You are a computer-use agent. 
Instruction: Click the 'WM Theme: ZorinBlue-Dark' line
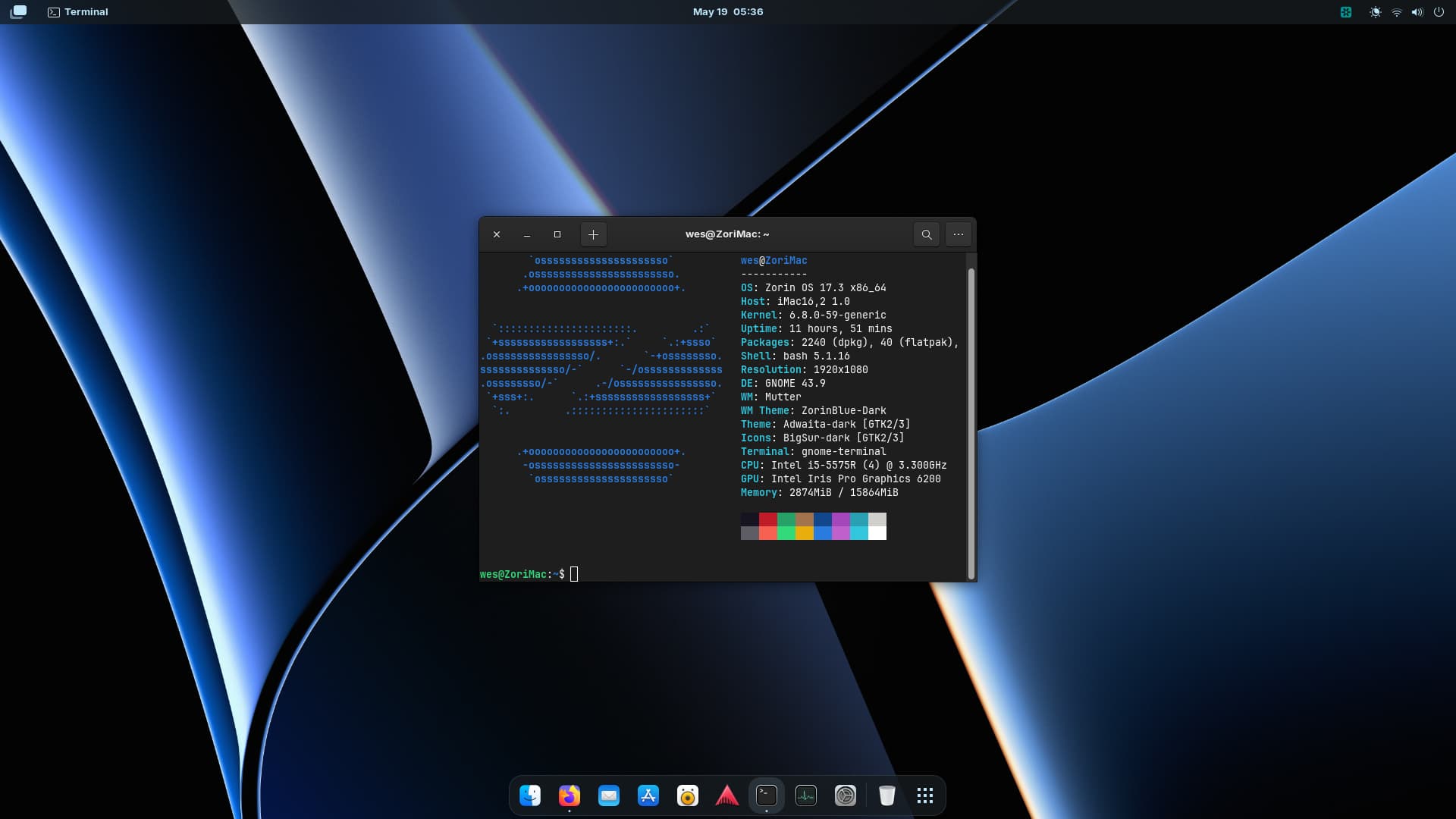(x=814, y=410)
